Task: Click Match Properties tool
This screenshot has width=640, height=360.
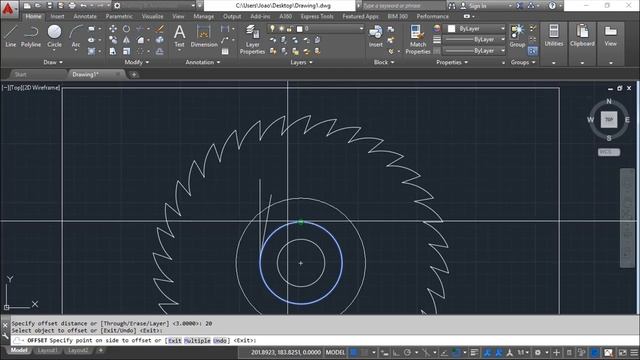Action: pos(418,40)
